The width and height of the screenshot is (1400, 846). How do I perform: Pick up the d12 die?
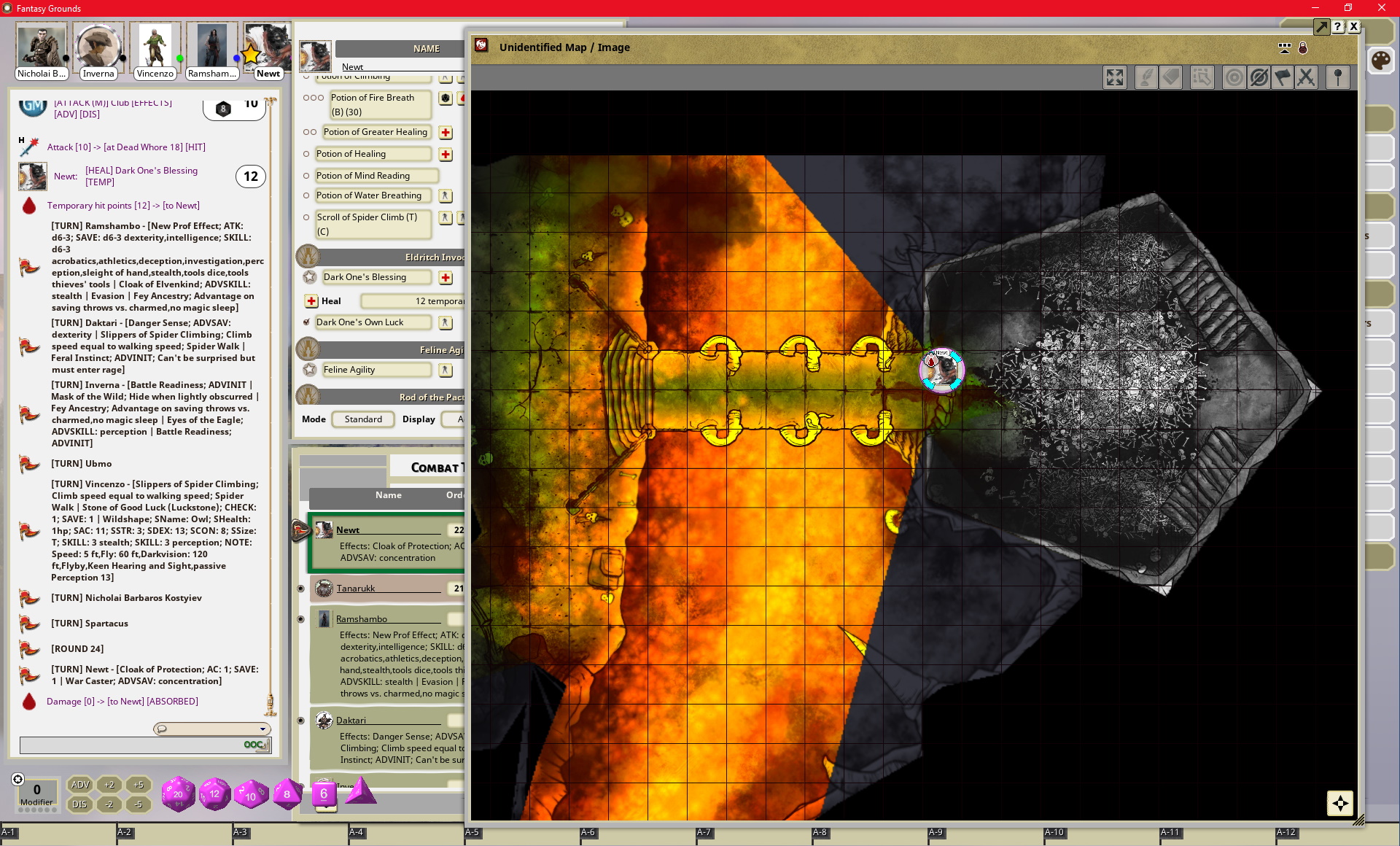[x=214, y=794]
